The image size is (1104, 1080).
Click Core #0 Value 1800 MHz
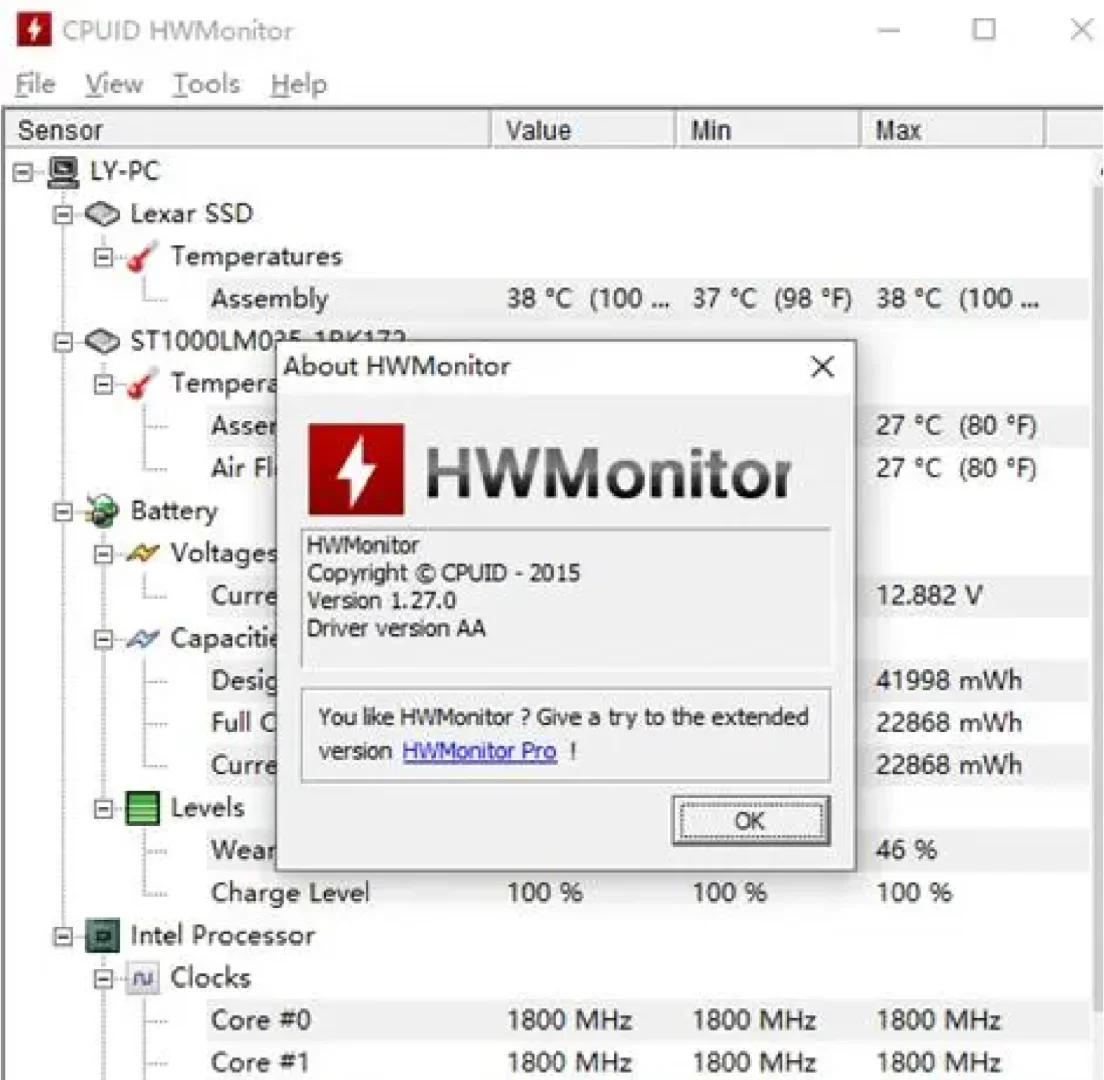569,1020
